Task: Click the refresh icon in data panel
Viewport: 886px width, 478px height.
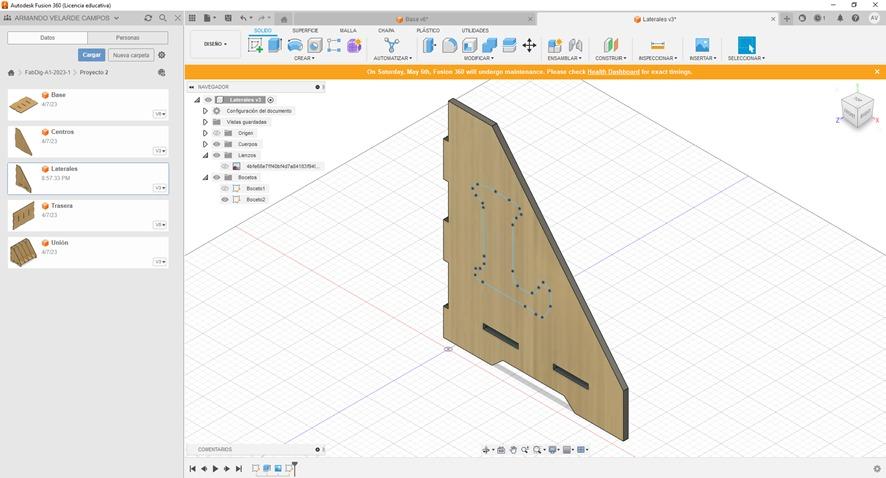Action: [148, 18]
